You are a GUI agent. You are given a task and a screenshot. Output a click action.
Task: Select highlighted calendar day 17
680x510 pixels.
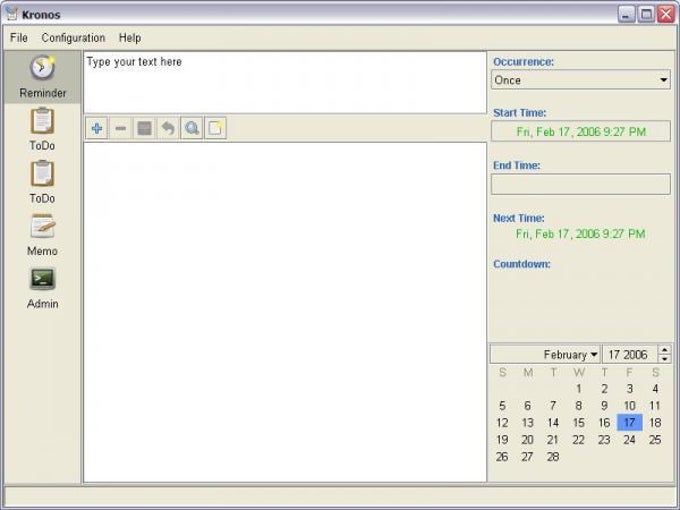tap(630, 422)
